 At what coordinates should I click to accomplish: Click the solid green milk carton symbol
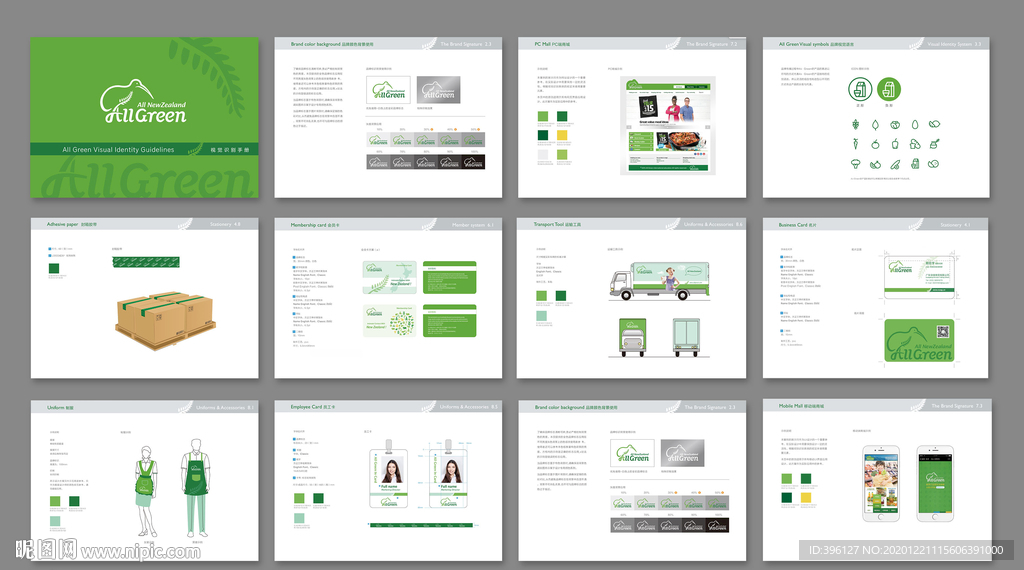click(887, 89)
